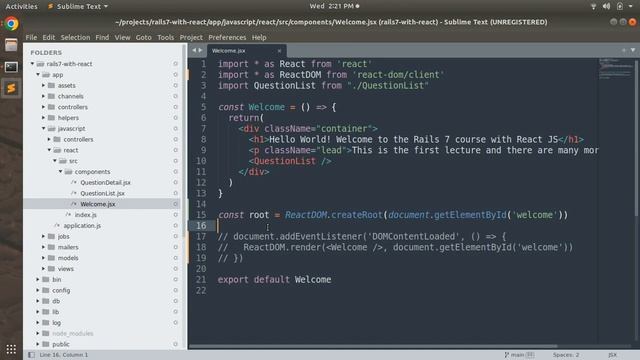Viewport: 640px width, 360px height.
Task: Open the Find menu
Action: tap(102, 37)
